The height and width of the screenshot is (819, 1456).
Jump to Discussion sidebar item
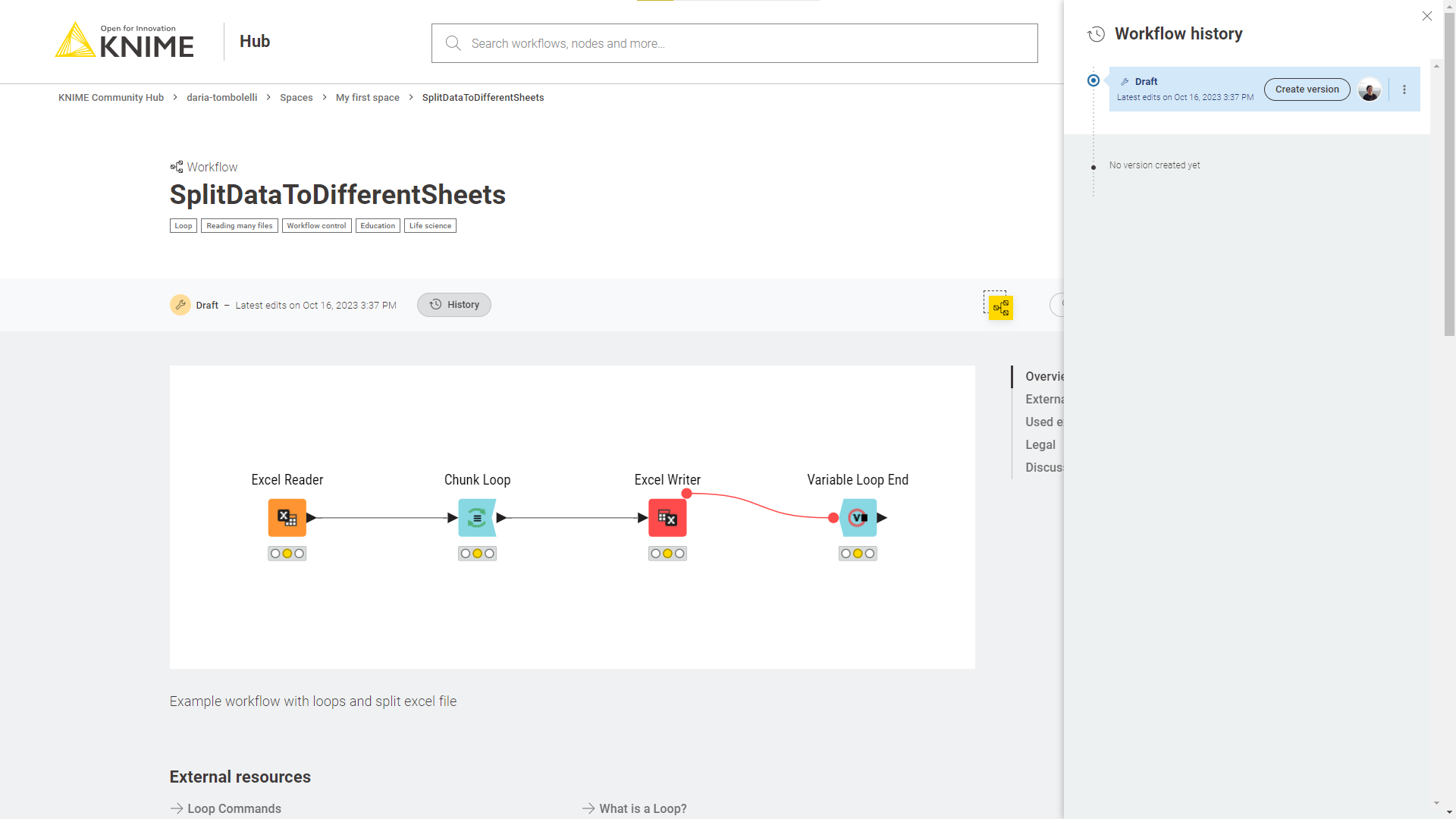tap(1044, 467)
